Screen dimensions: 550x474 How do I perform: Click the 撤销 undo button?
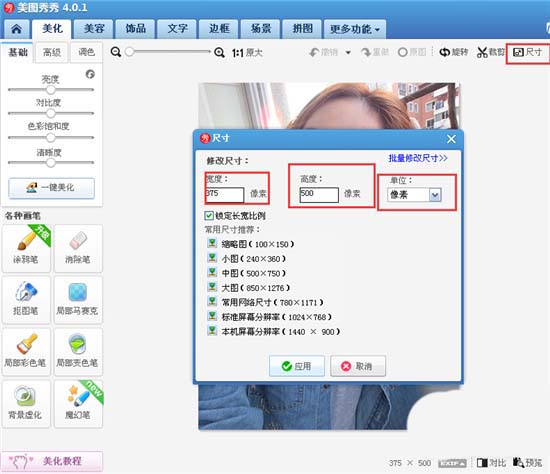pyautogui.click(x=323, y=53)
